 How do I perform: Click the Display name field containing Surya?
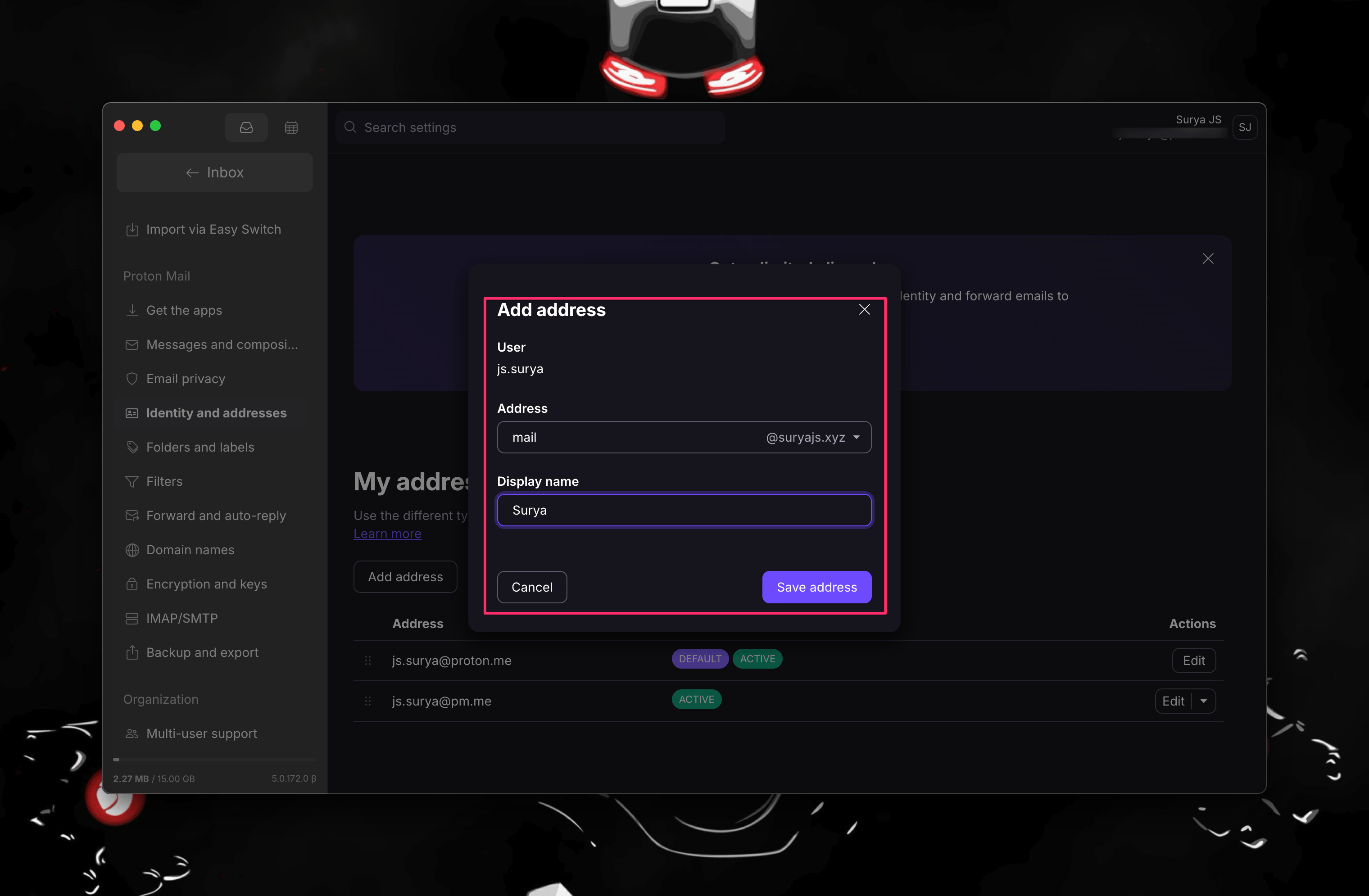point(684,510)
